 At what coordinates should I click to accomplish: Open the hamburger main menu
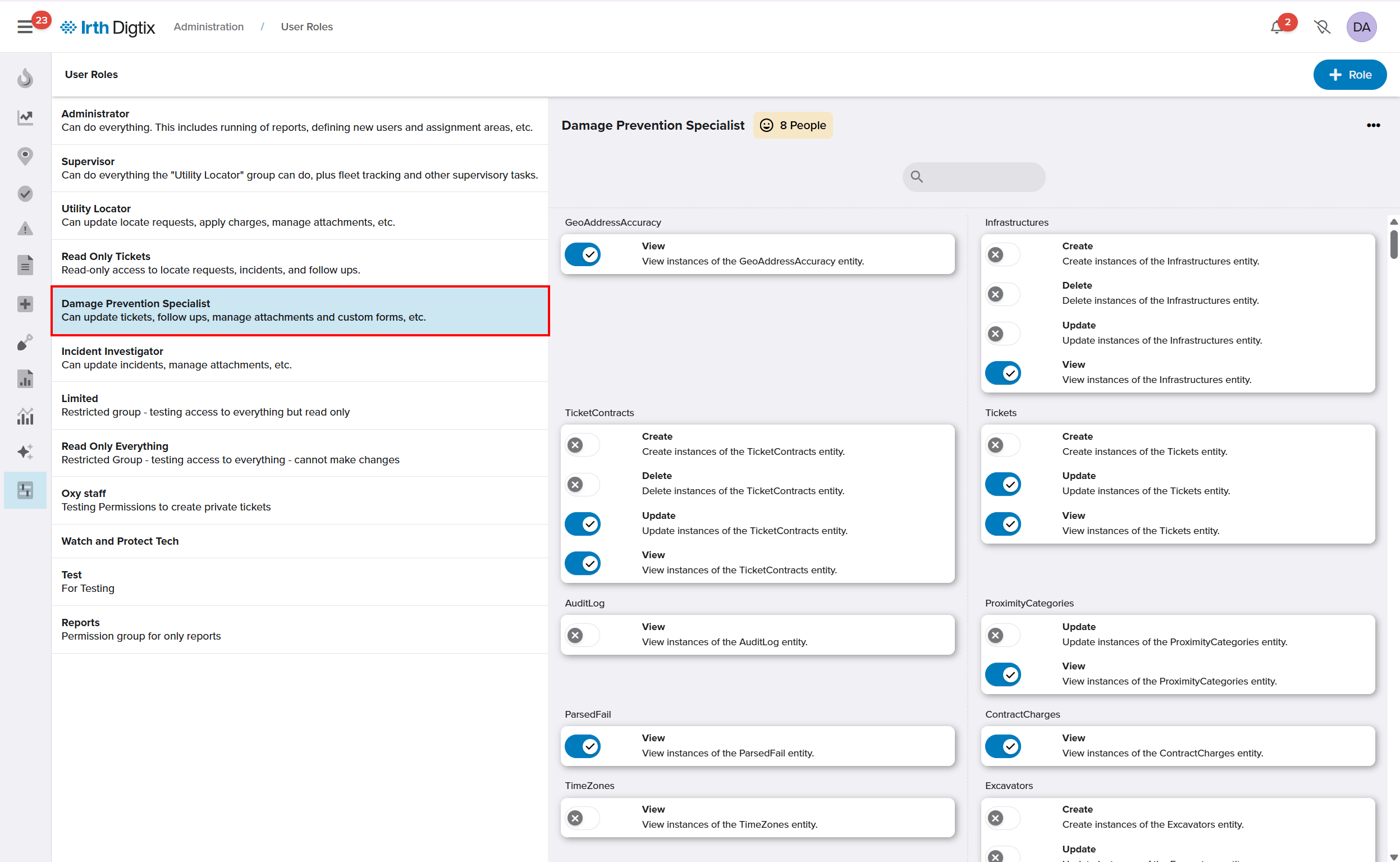(x=25, y=27)
